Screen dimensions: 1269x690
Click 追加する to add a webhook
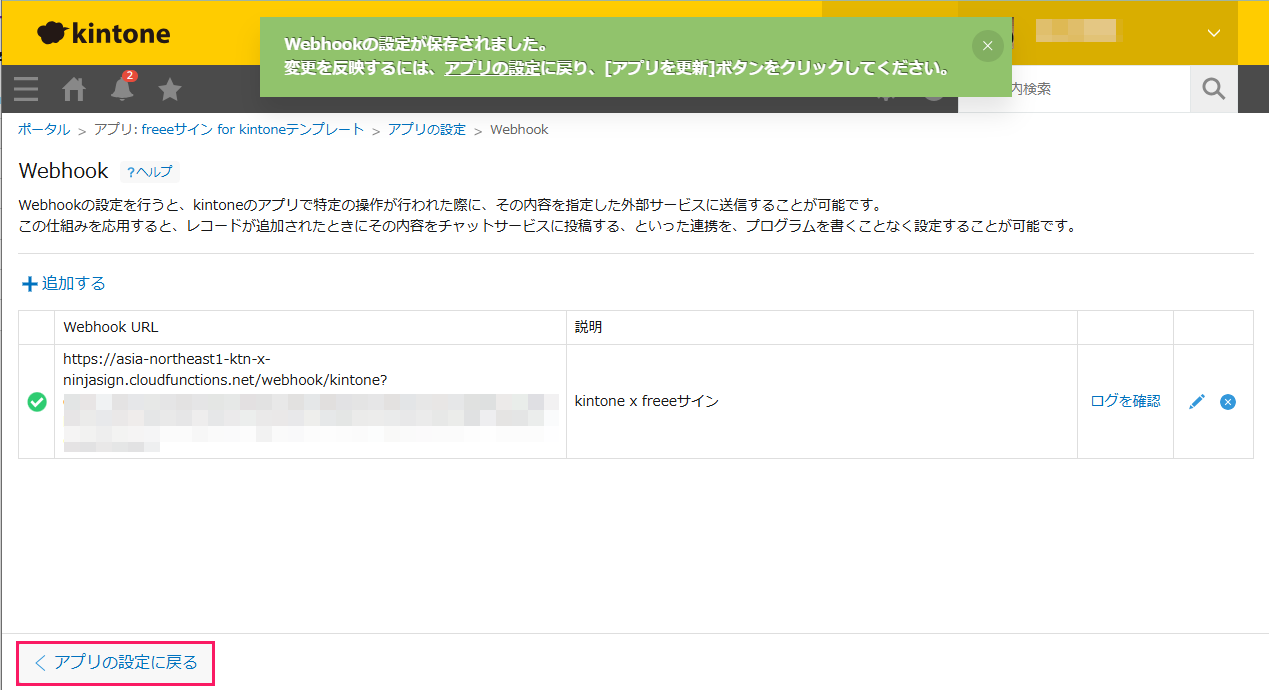coord(64,283)
